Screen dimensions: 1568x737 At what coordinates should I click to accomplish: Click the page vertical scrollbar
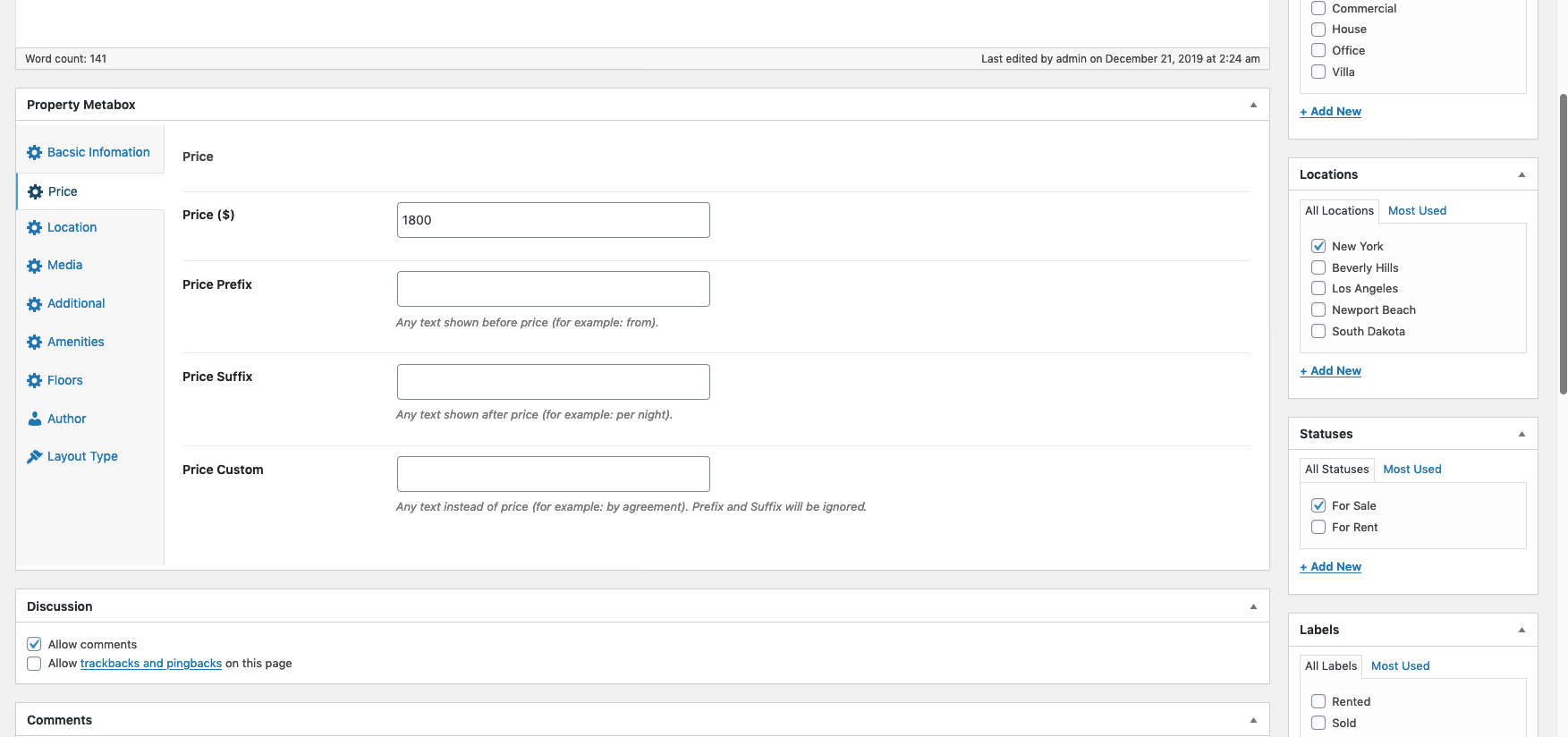(1563, 241)
